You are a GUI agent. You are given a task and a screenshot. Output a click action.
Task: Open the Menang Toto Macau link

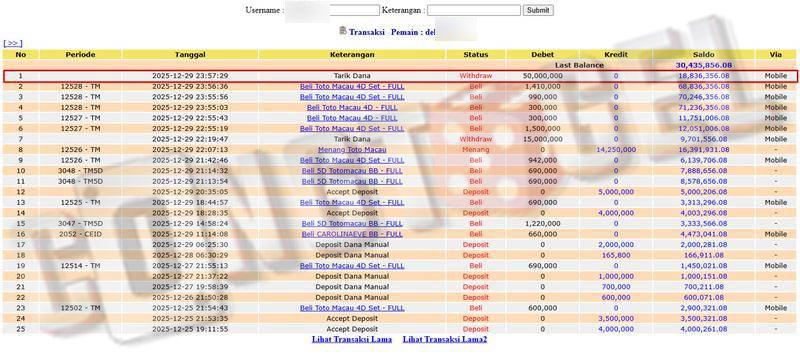point(352,150)
